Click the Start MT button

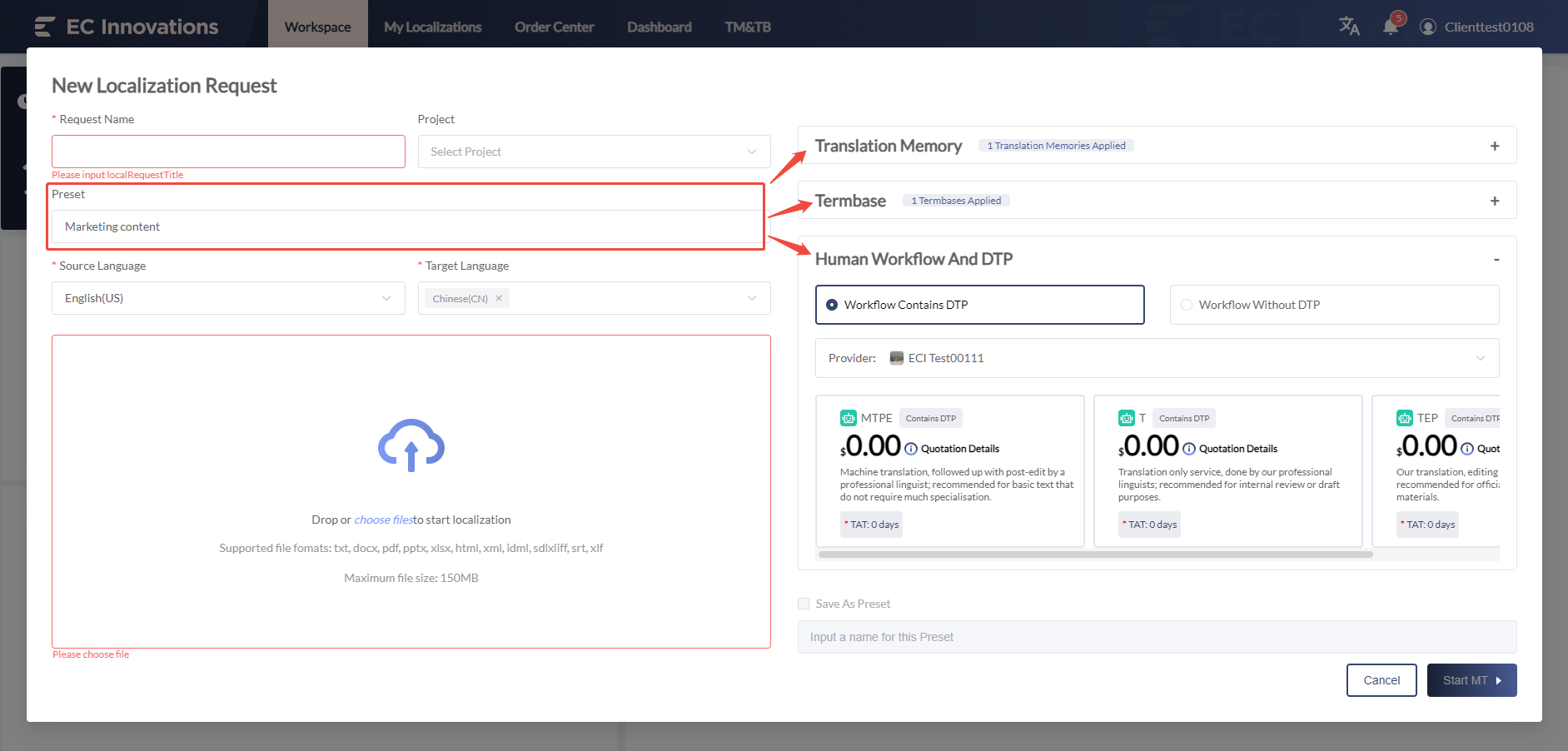(1471, 680)
